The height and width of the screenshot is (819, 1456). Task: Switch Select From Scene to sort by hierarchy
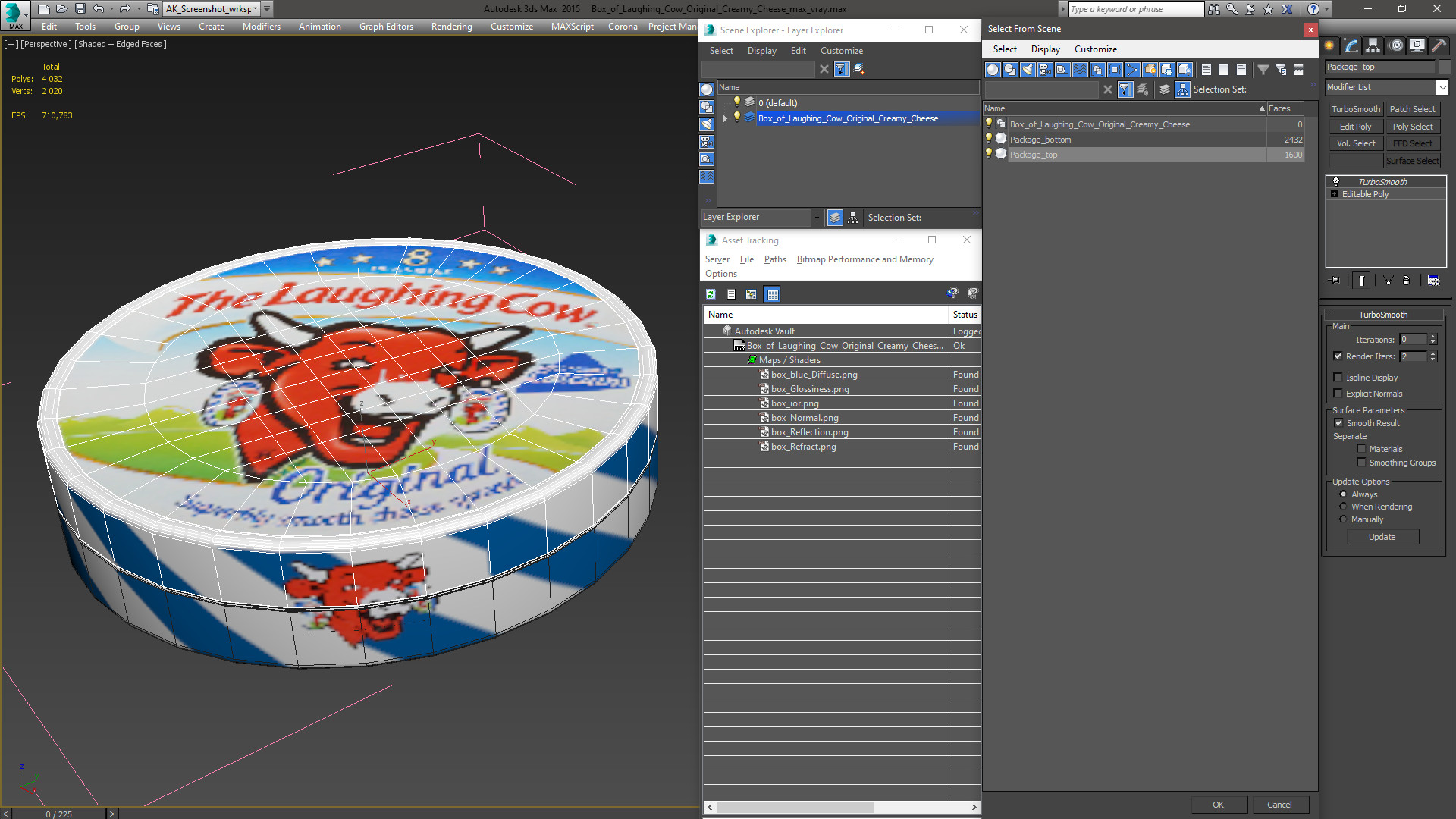click(1183, 89)
